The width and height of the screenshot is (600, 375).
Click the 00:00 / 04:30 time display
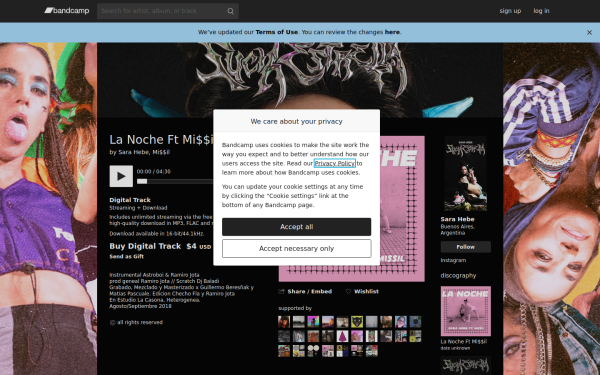click(x=154, y=172)
